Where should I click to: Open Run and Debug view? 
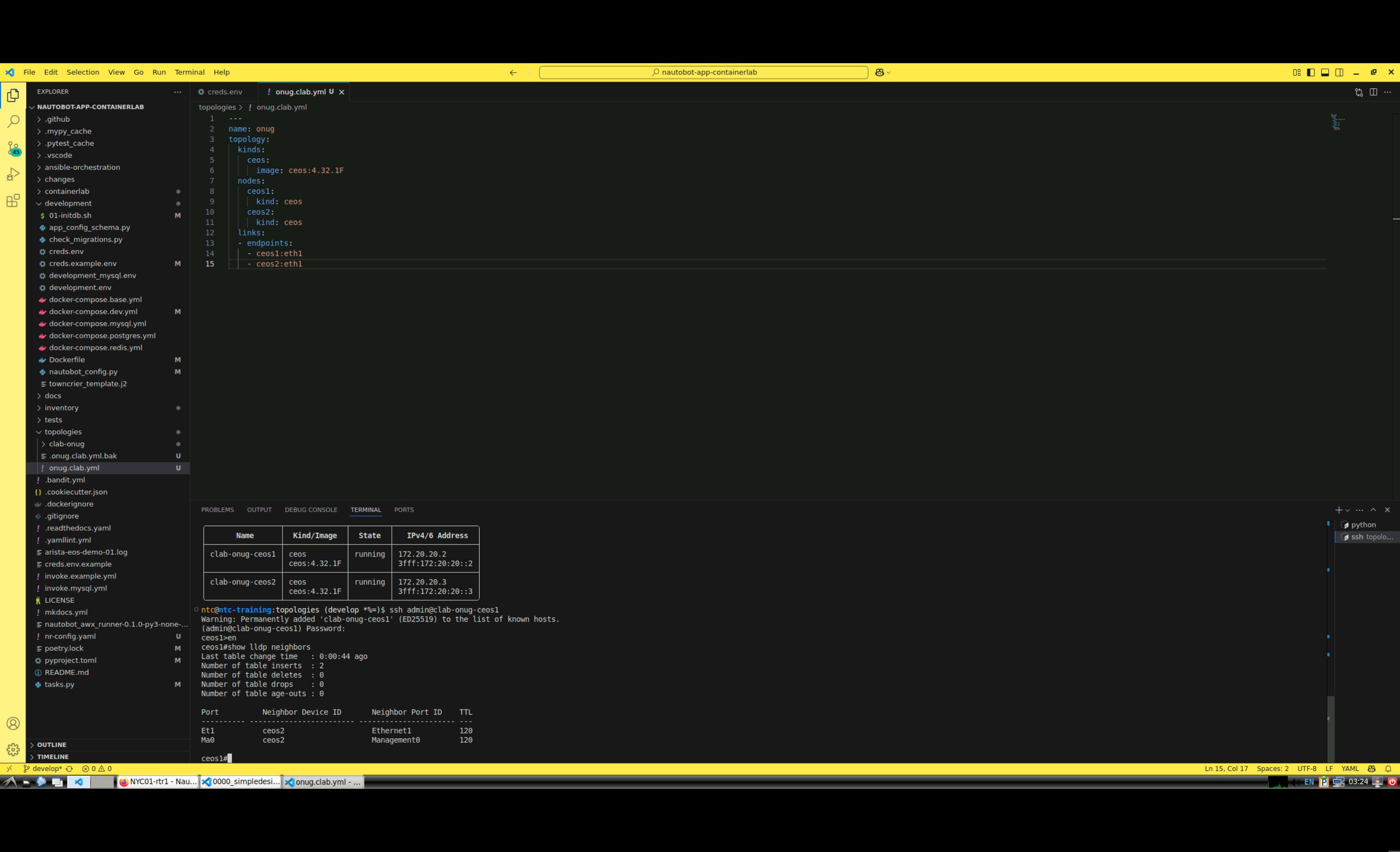coord(13,175)
